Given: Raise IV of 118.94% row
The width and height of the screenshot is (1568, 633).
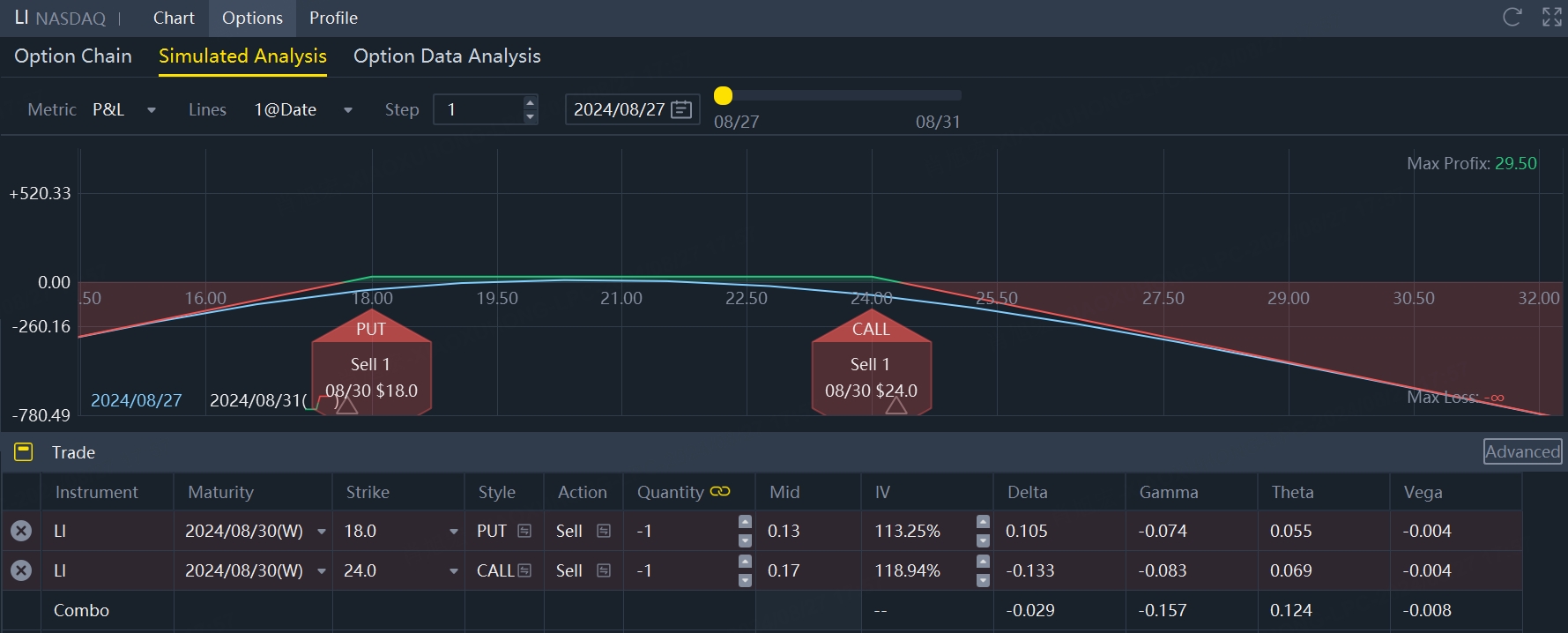Looking at the screenshot, I should pos(983,561).
